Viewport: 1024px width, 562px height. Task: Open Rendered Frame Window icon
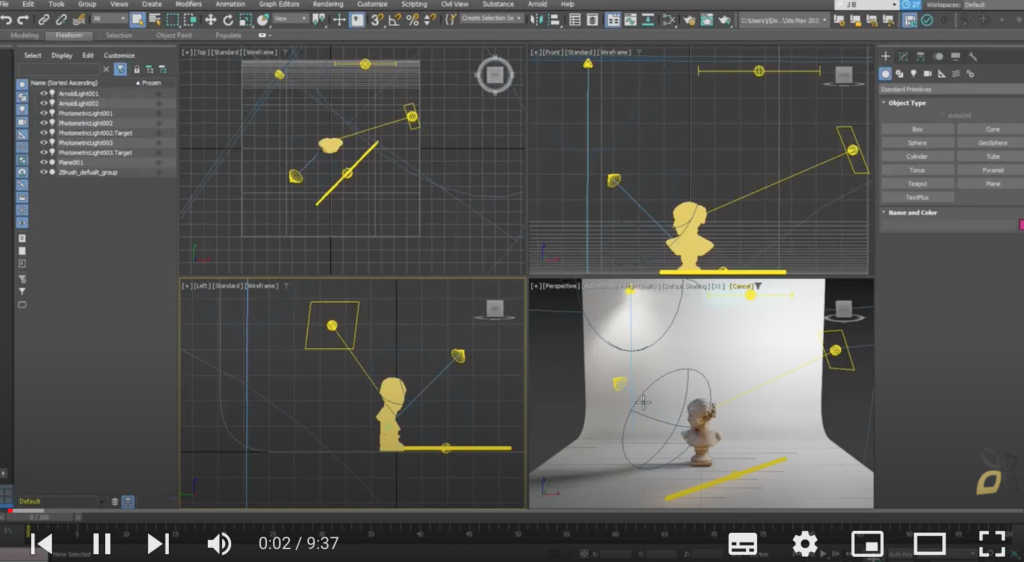click(x=707, y=20)
